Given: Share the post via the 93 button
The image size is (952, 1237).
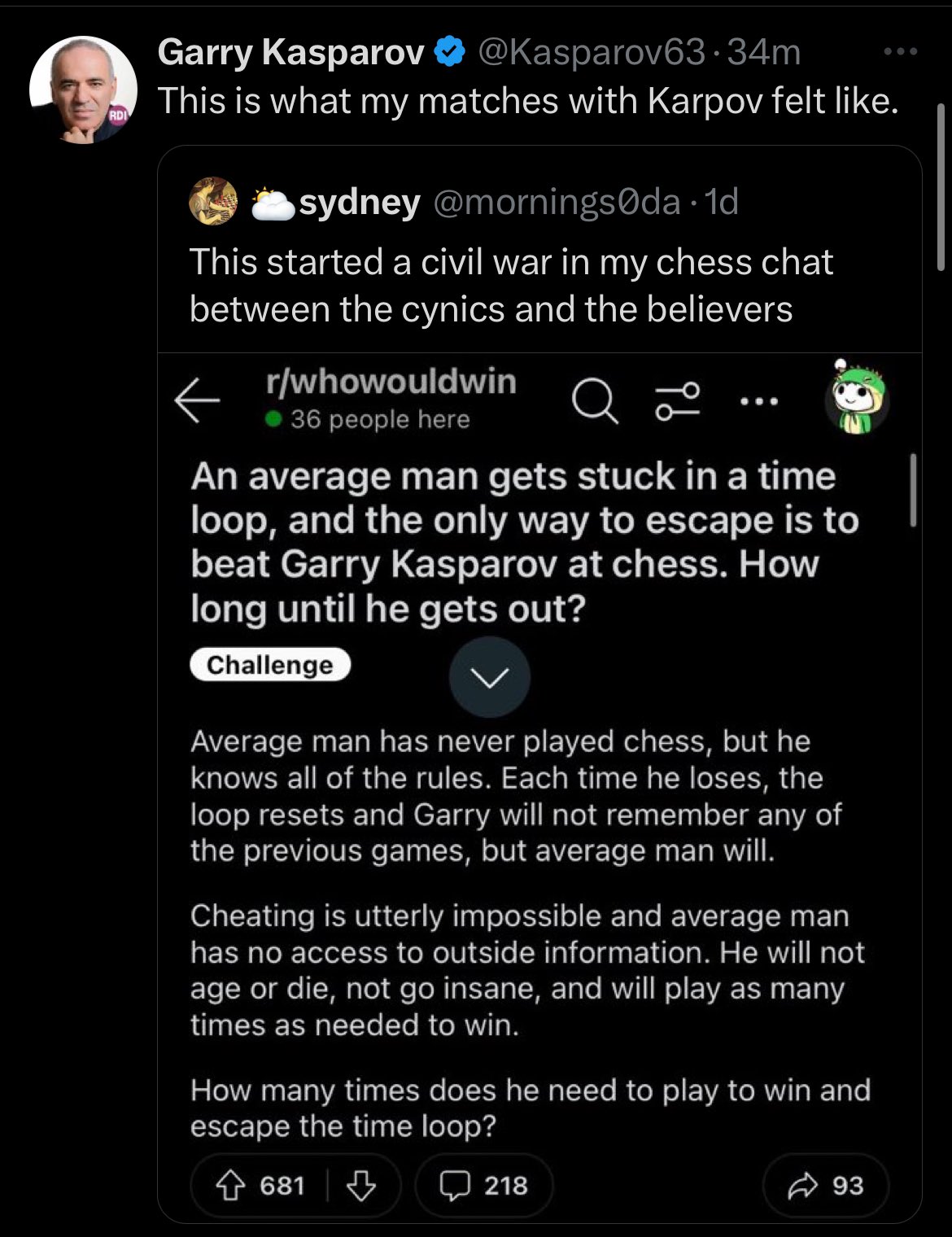Looking at the screenshot, I should [x=825, y=1186].
